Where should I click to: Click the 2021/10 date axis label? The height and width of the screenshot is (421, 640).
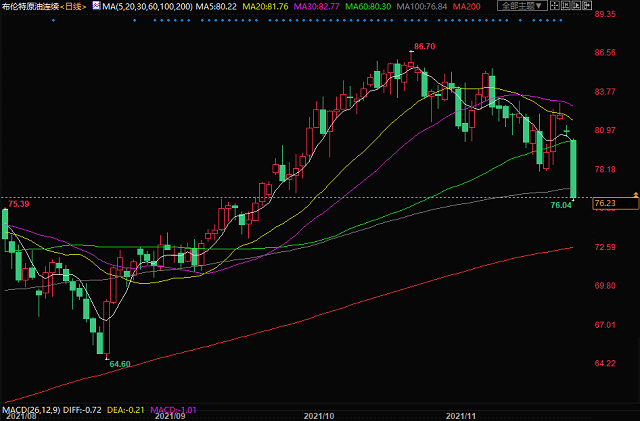[318, 414]
